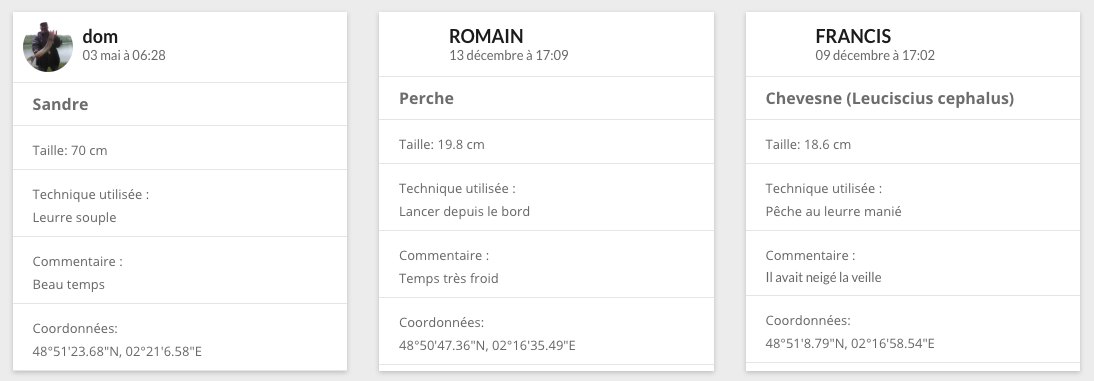Click the Temps très froid comment
1094x381 pixels.
point(449,278)
